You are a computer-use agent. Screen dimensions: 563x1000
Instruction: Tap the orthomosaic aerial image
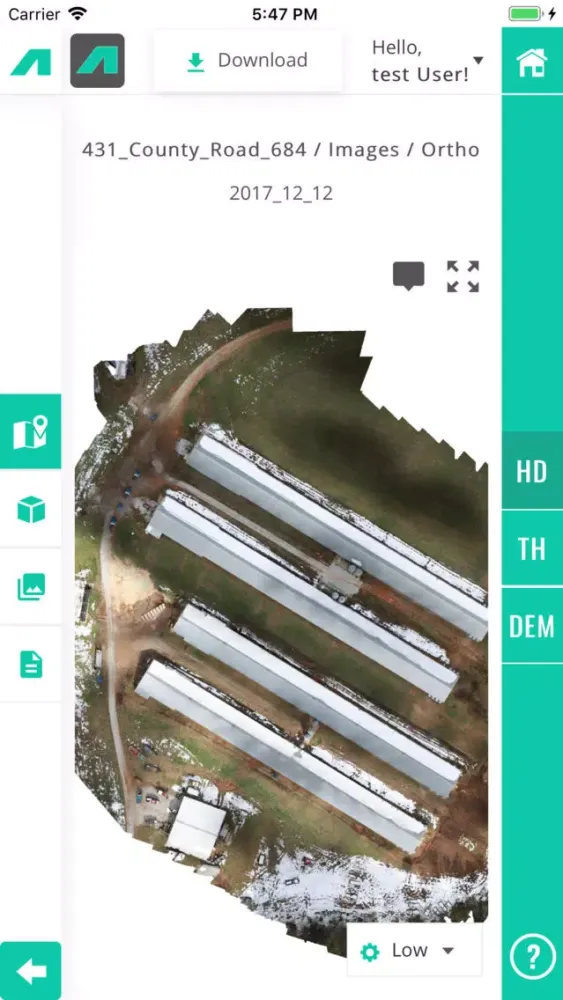click(281, 631)
